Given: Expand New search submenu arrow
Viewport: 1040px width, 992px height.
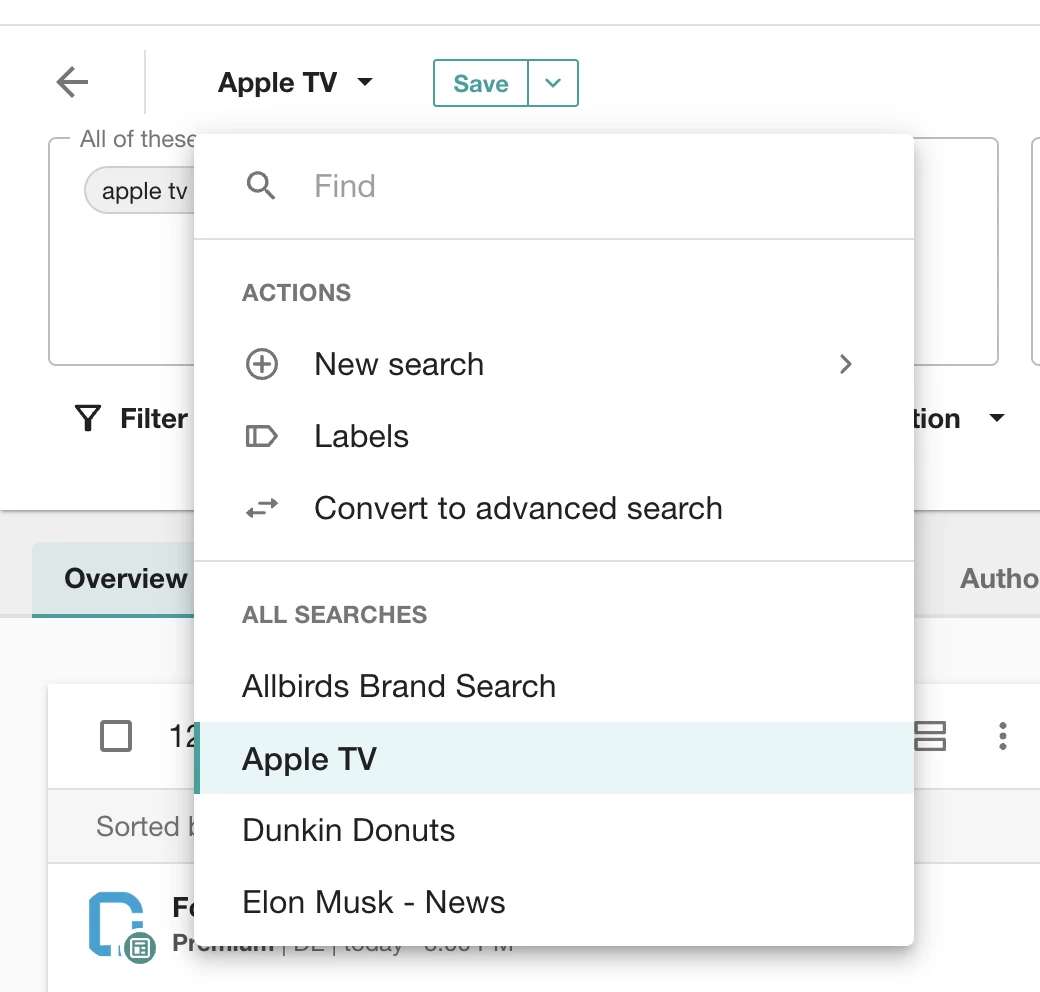Looking at the screenshot, I should coord(845,364).
